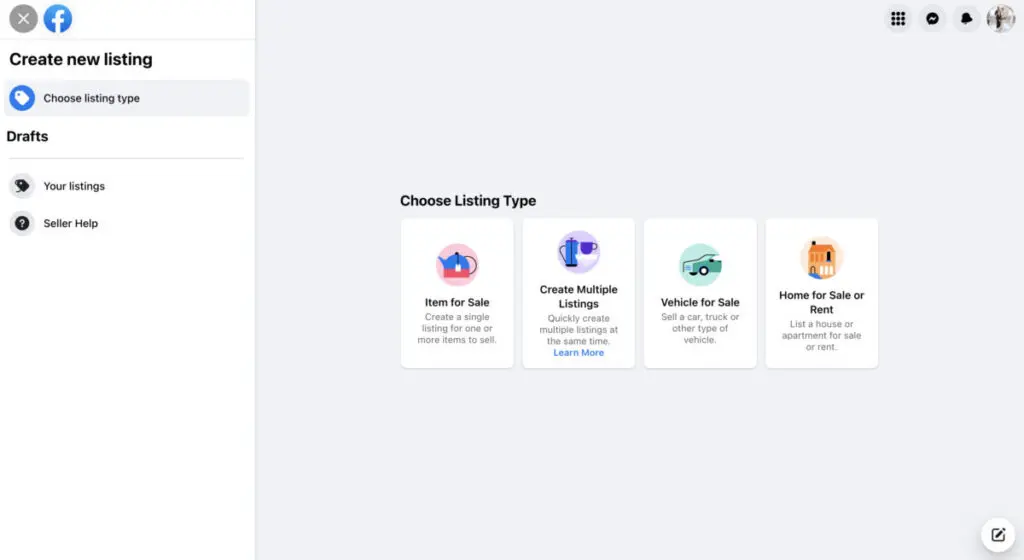Open Messenger from the top bar

(x=932, y=19)
